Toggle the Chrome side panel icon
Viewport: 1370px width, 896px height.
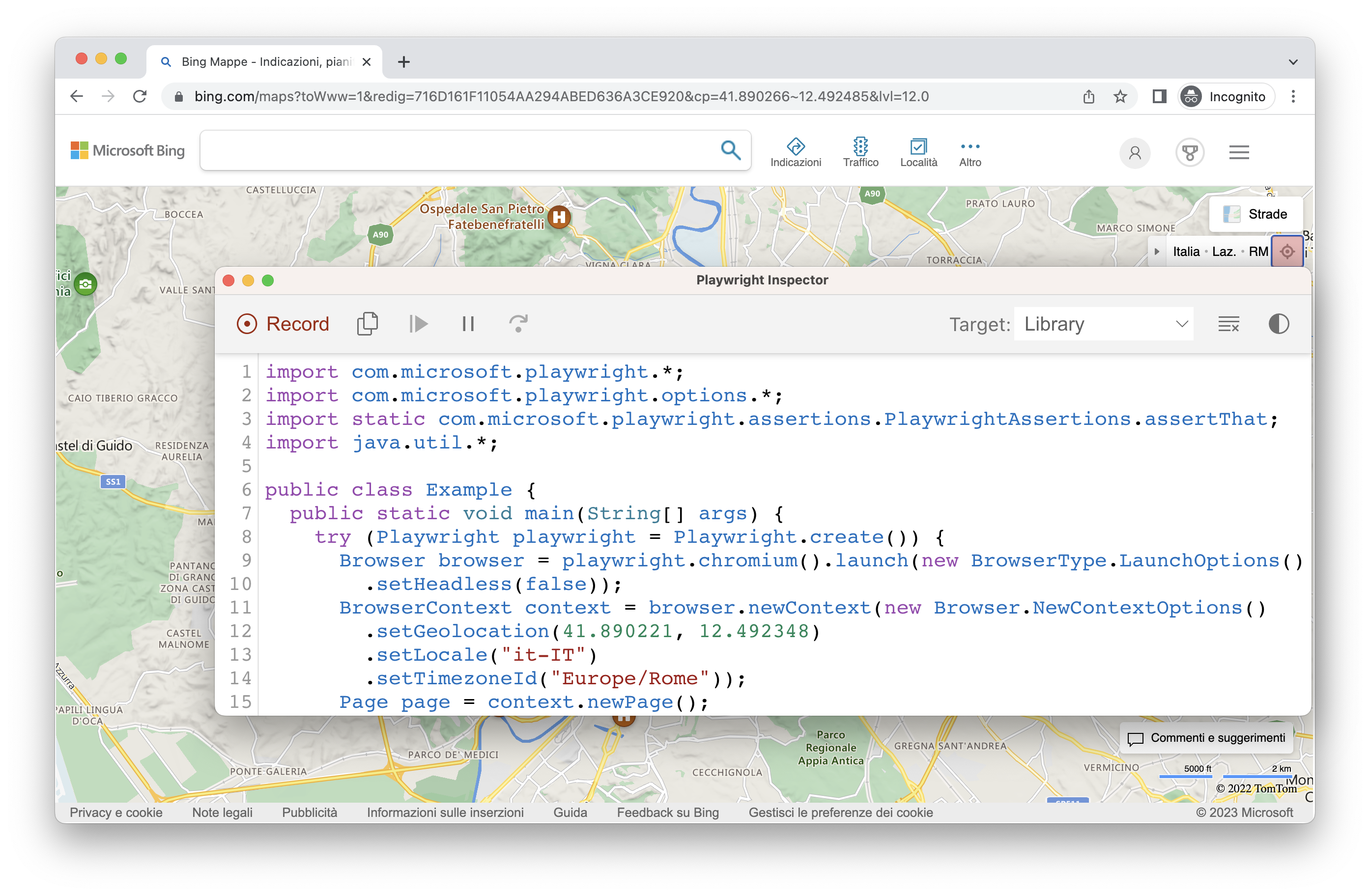click(1159, 96)
